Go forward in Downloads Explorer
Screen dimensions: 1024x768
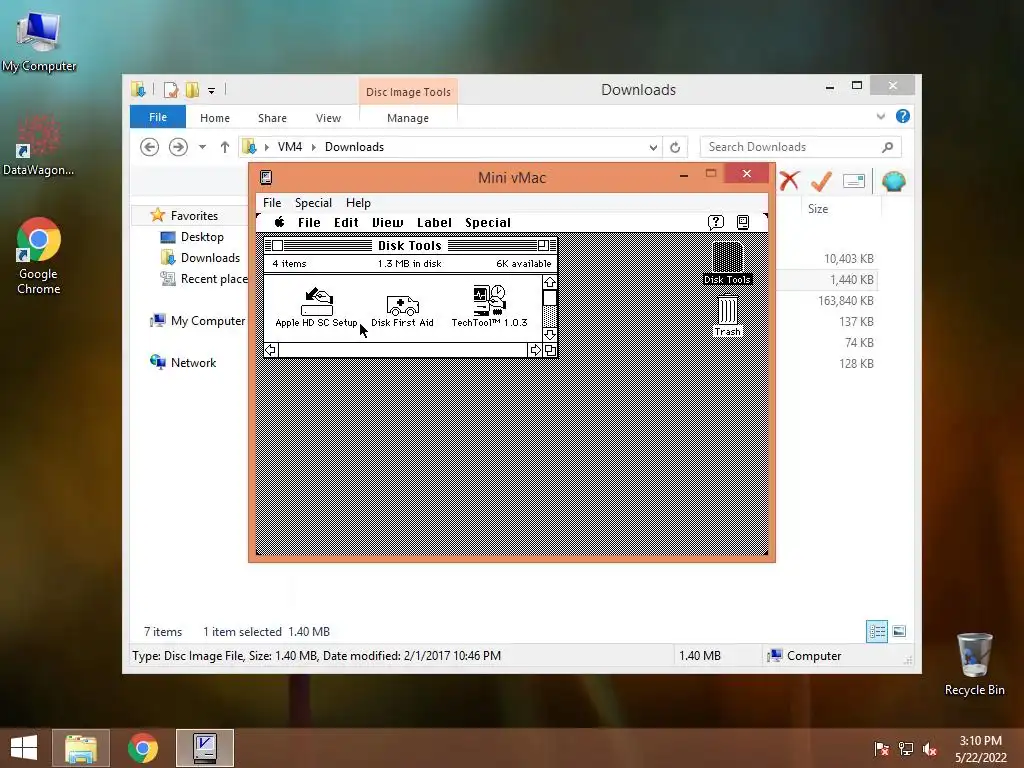click(x=178, y=147)
